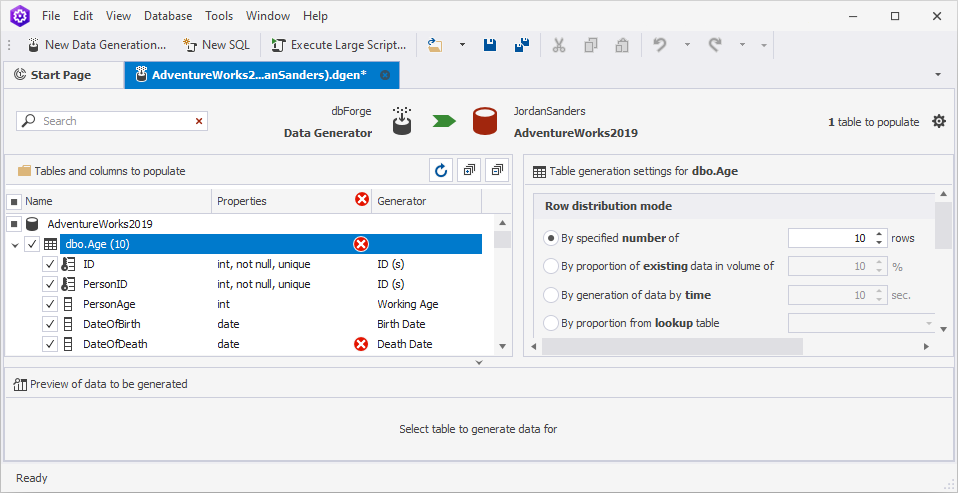
Task: Click the Copy toolbar icon
Action: [590, 45]
